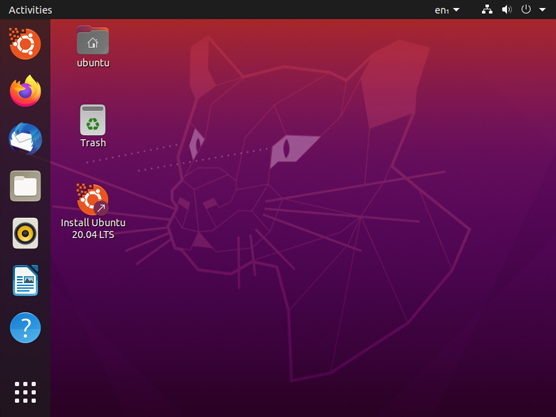Open the Files manager dock icon
The height and width of the screenshot is (417, 556).
point(25,186)
